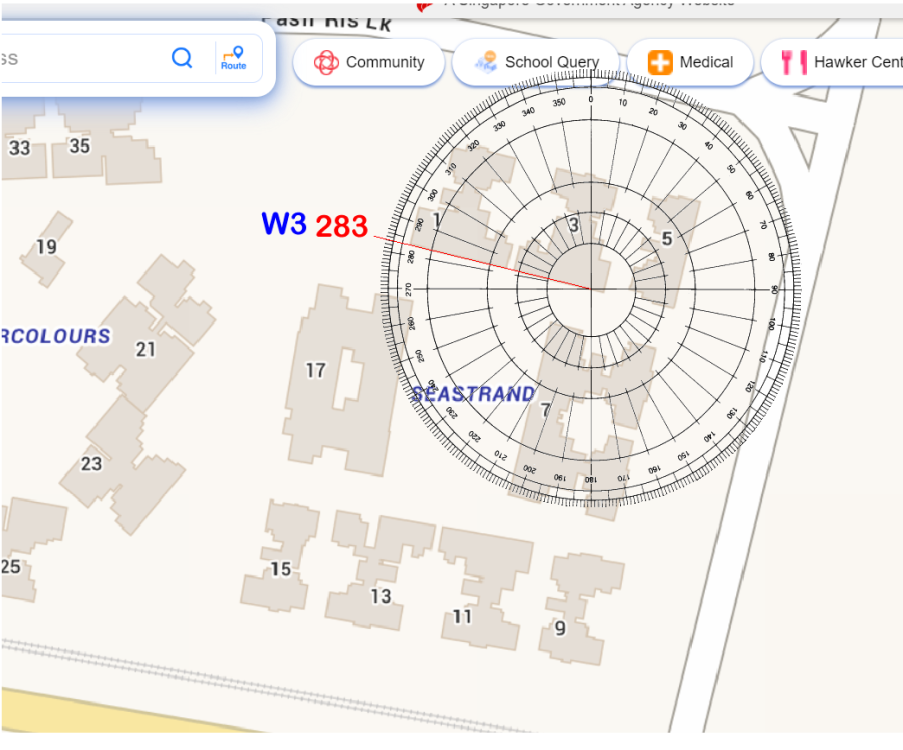This screenshot has height=750, width=903.
Task: Select building 21 on the map
Action: [x=146, y=349]
